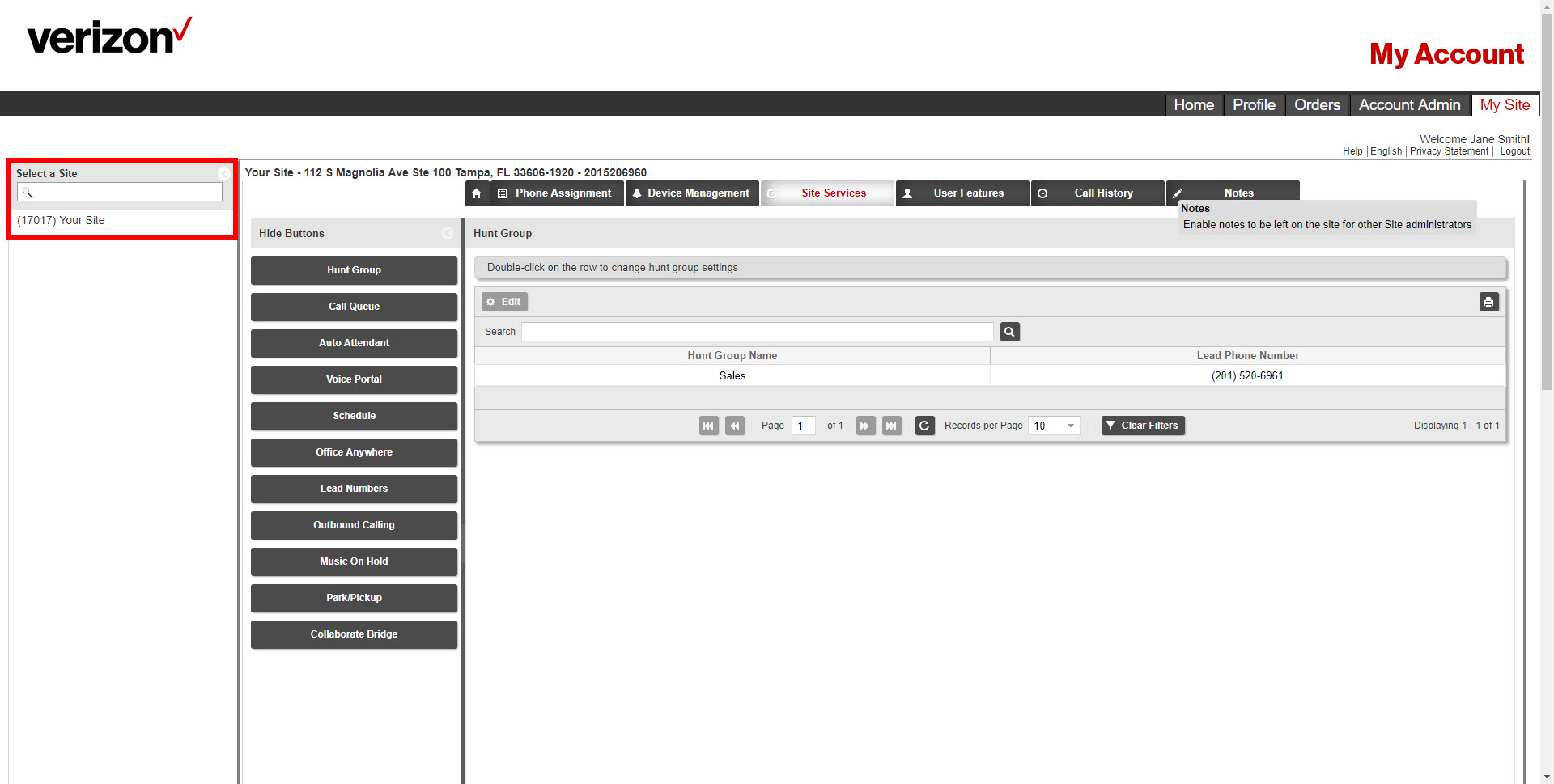Click the Verizon logo

[109, 36]
